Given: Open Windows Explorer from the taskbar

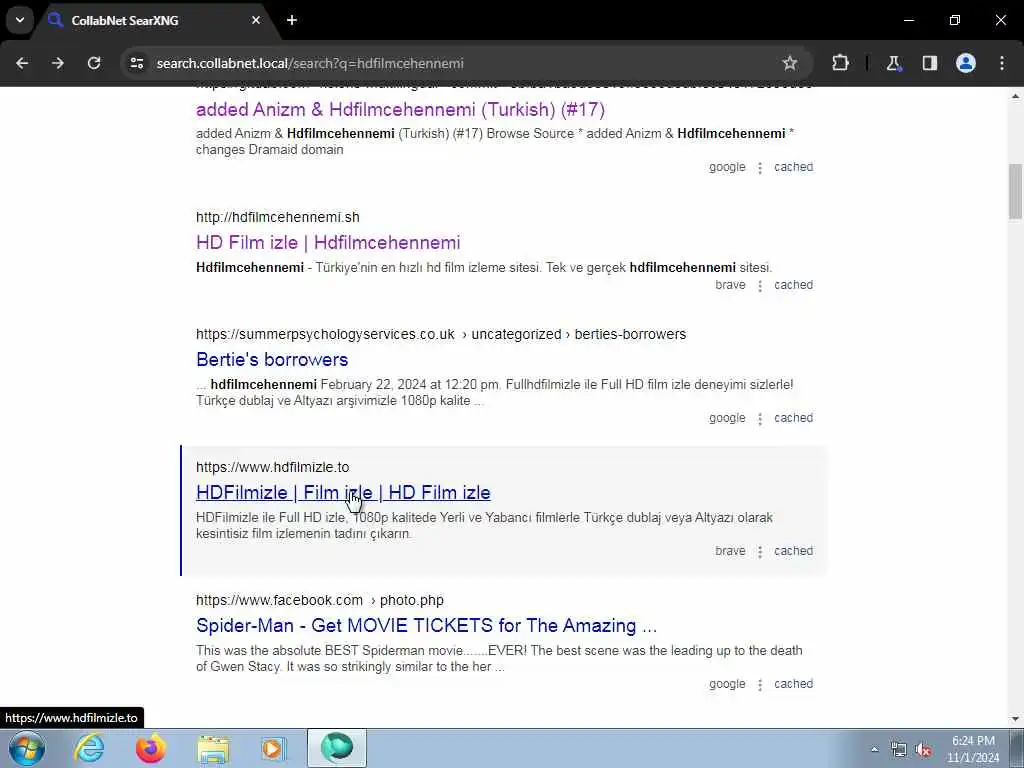Looking at the screenshot, I should click(213, 748).
